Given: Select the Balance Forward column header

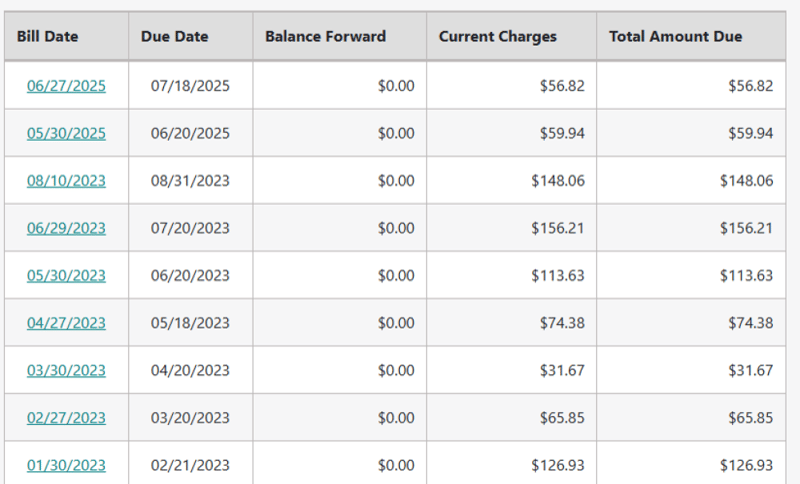Looking at the screenshot, I should [325, 37].
